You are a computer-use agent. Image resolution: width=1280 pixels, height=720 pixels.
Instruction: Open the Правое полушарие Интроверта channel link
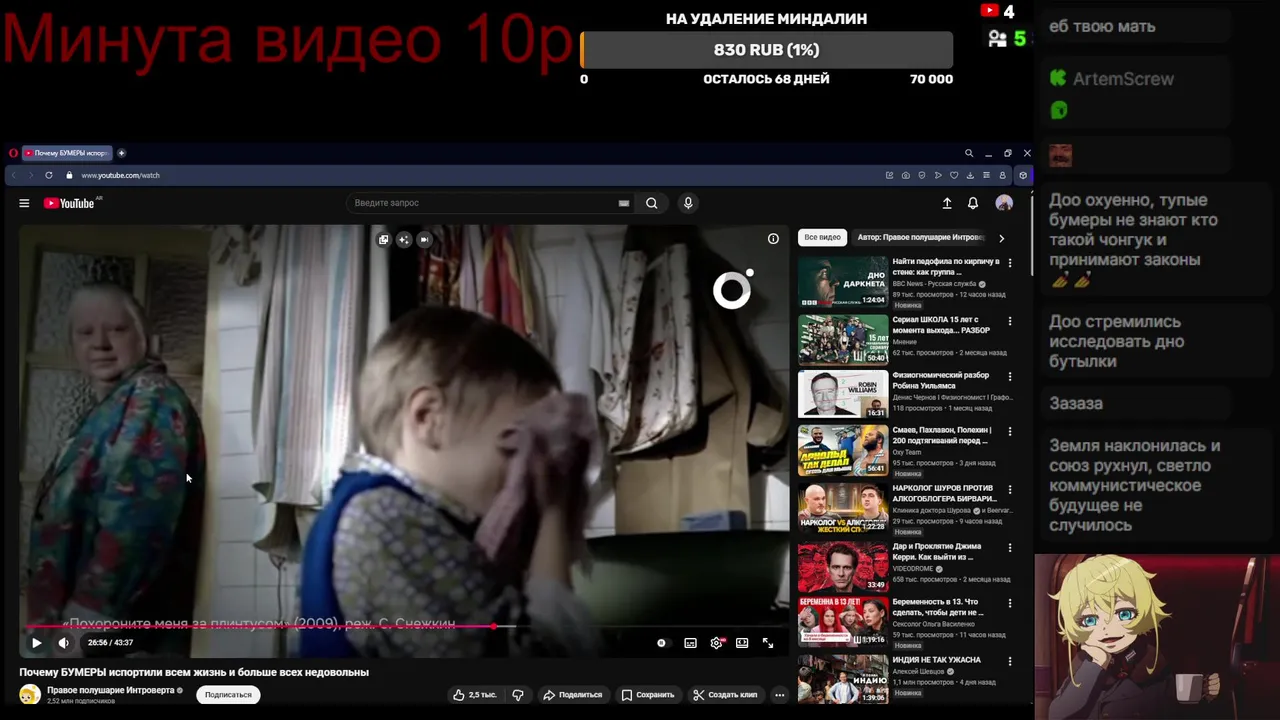(111, 690)
